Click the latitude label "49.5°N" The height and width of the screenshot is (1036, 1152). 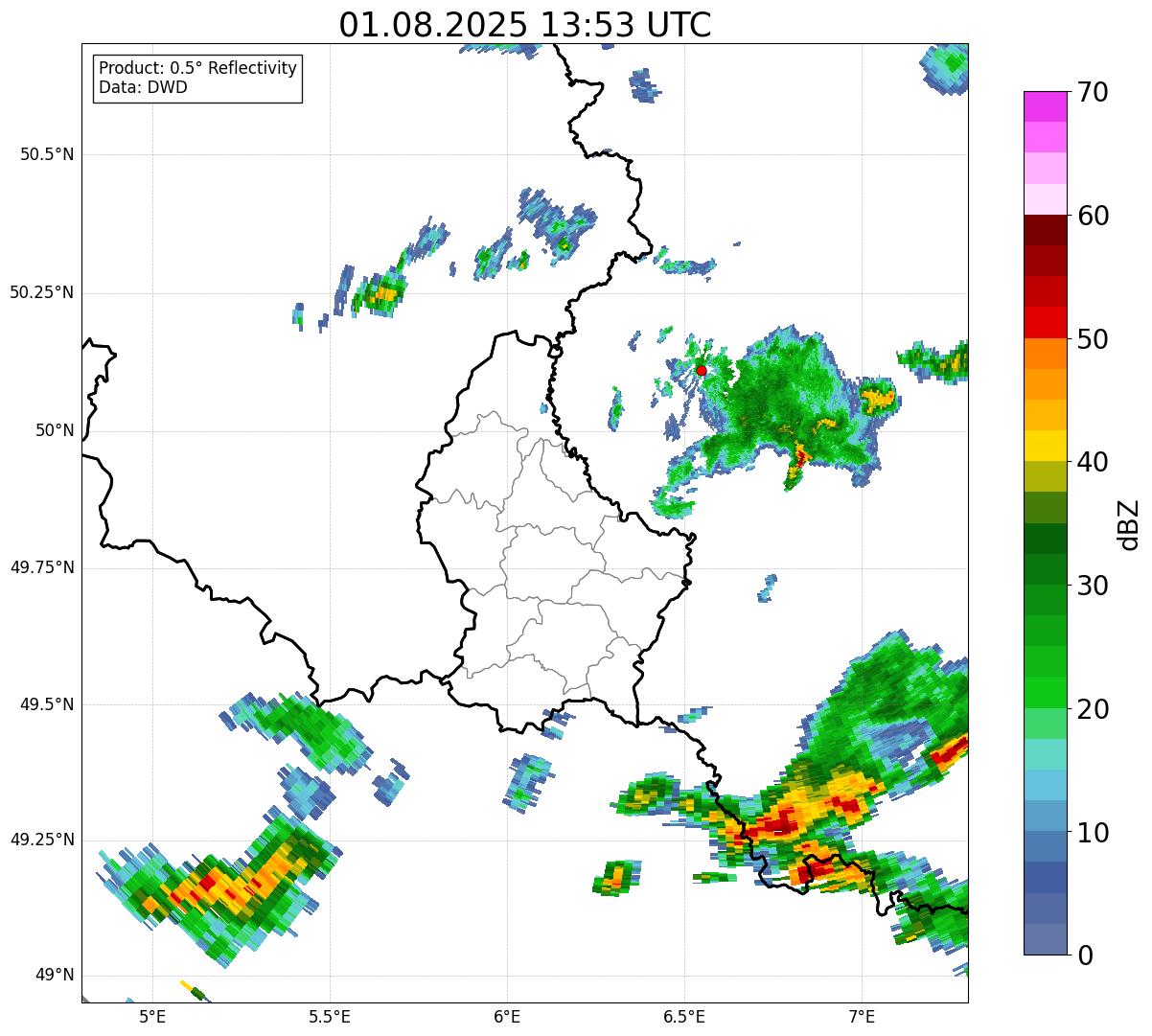pyautogui.click(x=47, y=704)
